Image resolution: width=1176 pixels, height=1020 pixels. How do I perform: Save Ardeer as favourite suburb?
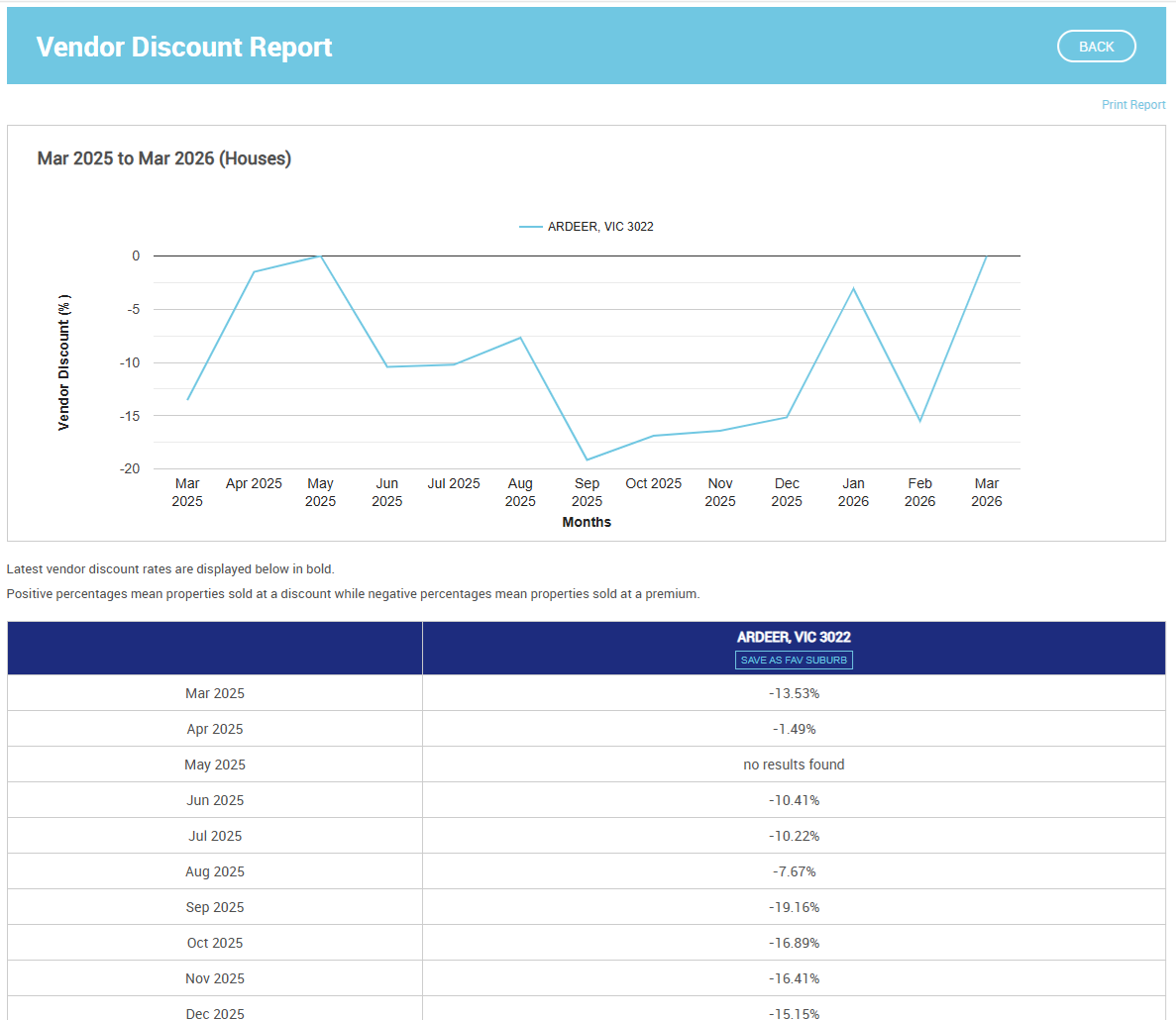coord(794,661)
